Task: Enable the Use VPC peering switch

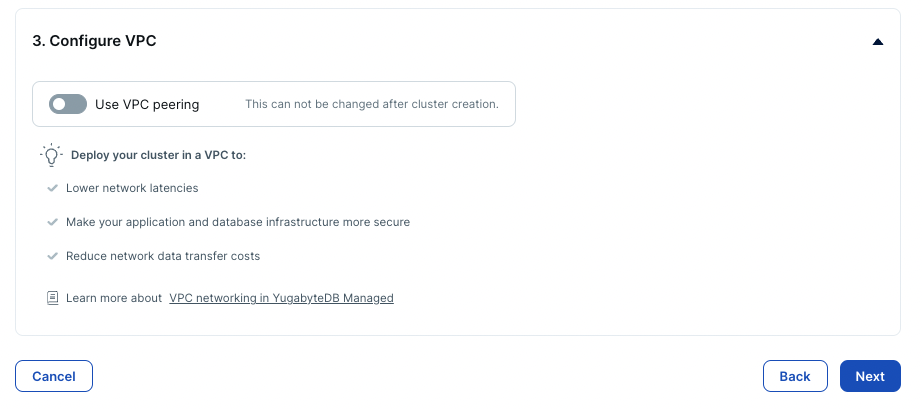Action: 68,104
